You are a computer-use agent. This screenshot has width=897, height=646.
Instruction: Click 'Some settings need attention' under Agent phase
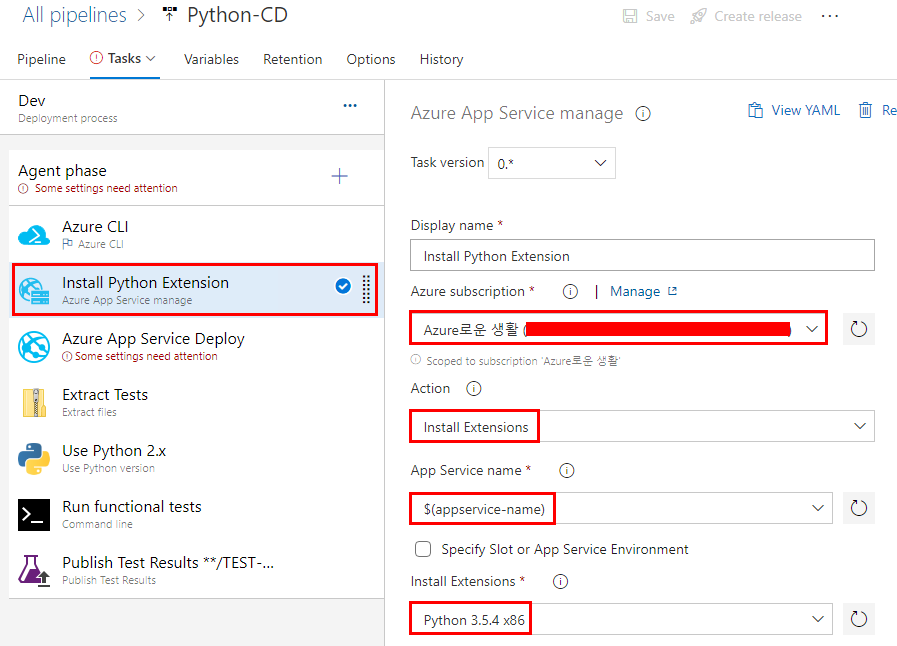point(106,188)
